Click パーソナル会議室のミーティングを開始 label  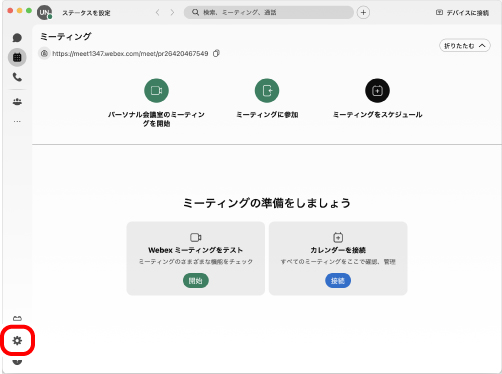tap(156, 119)
